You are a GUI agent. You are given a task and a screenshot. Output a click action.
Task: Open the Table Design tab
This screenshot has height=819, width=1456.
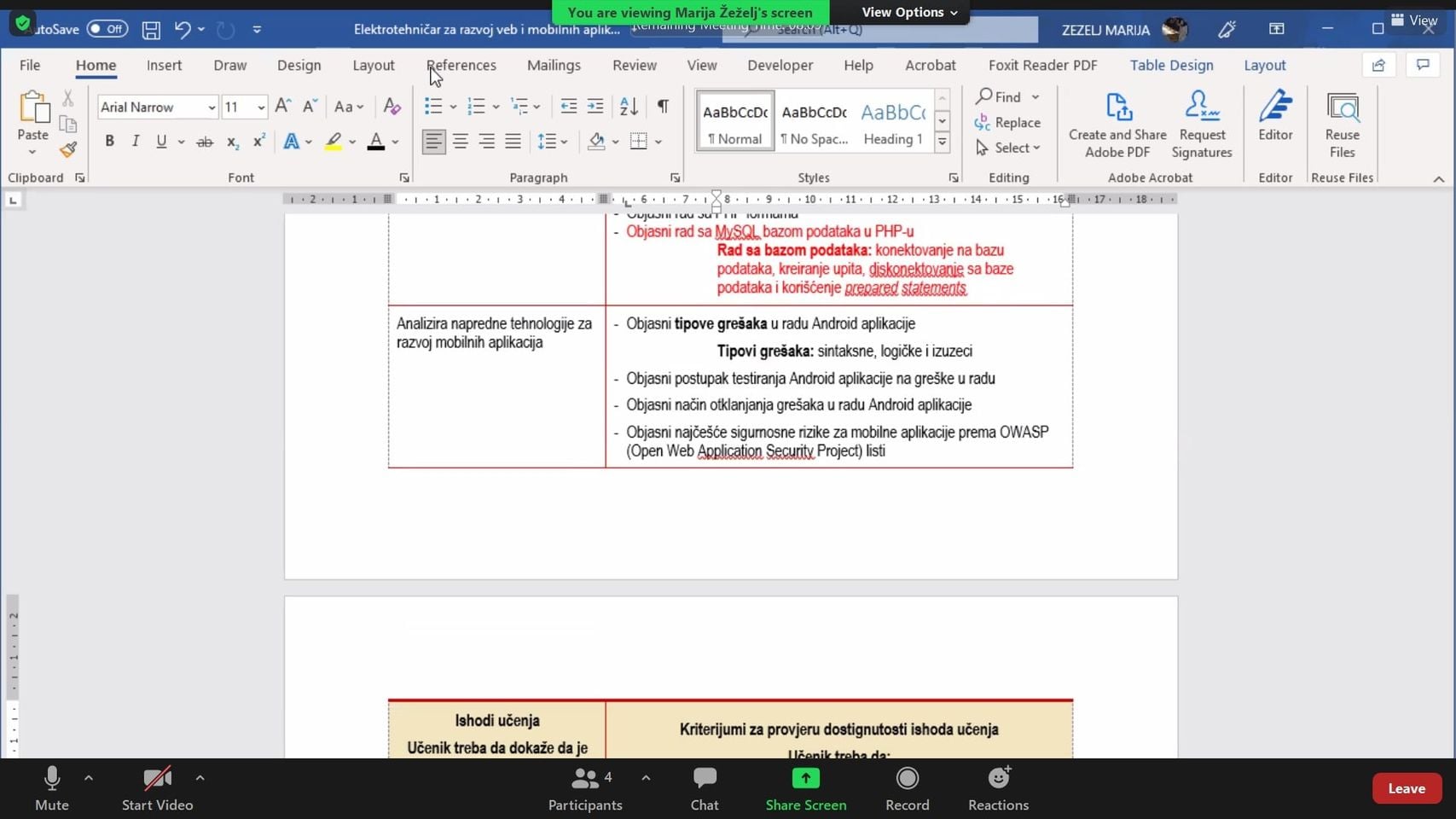[1171, 66]
